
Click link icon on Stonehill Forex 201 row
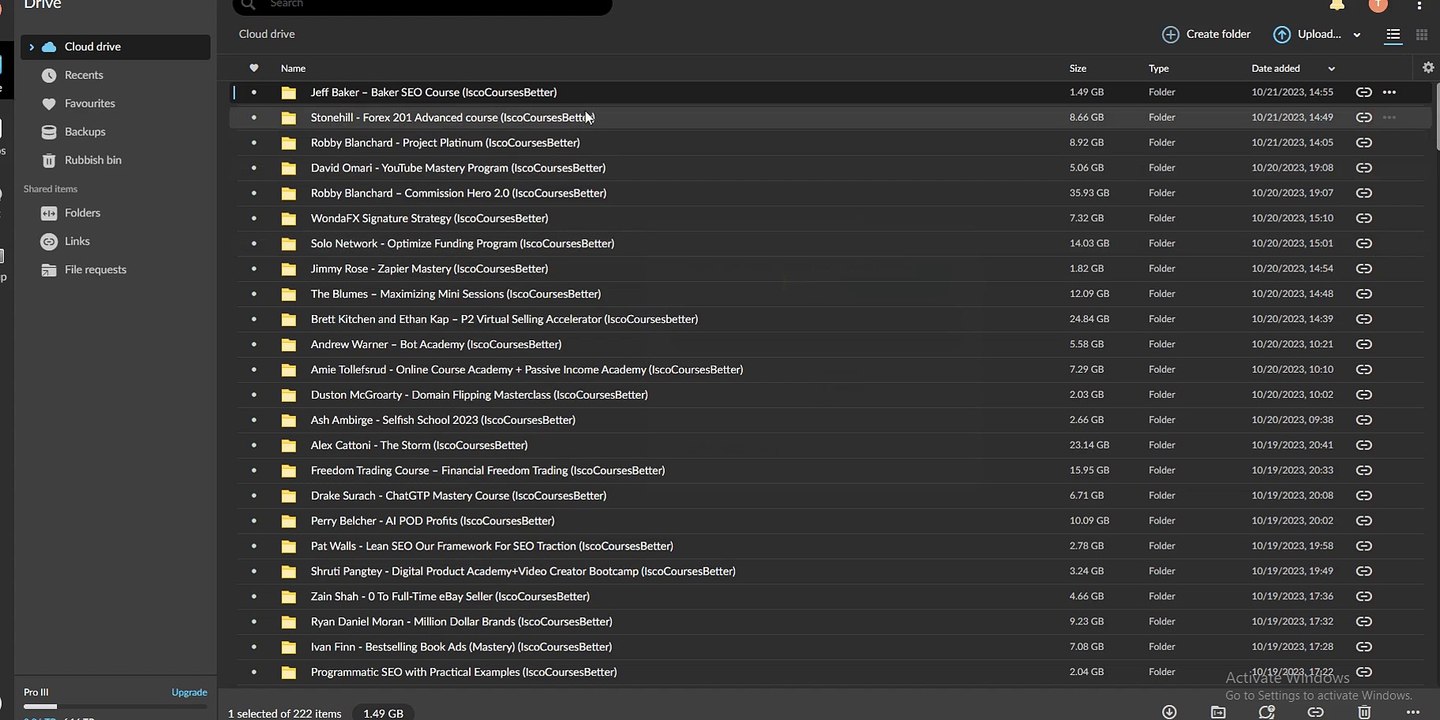[1363, 117]
